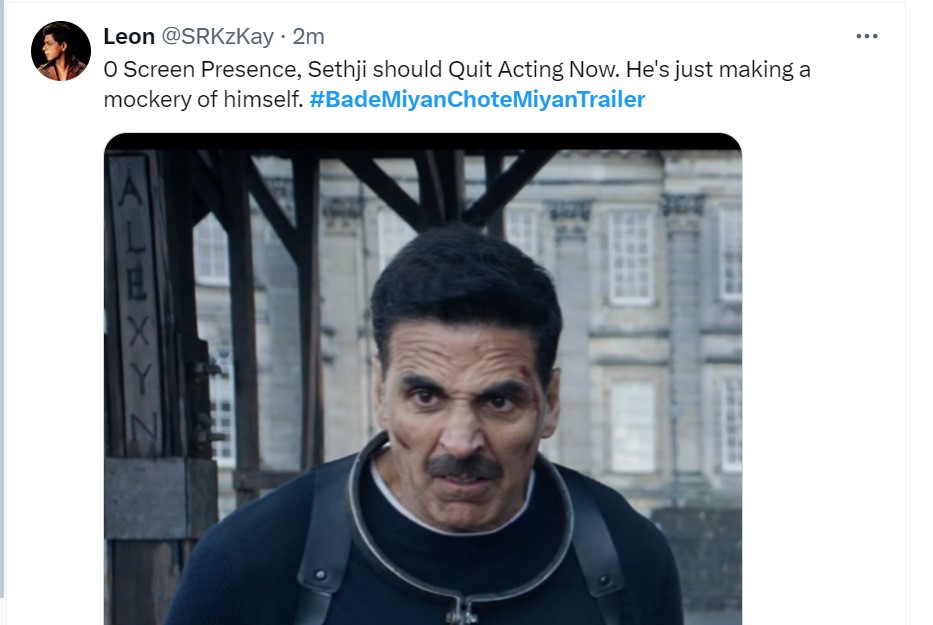
Task: Follow the #BadeMiyanChoteMiyanTrailer hashtag link
Action: (x=477, y=99)
